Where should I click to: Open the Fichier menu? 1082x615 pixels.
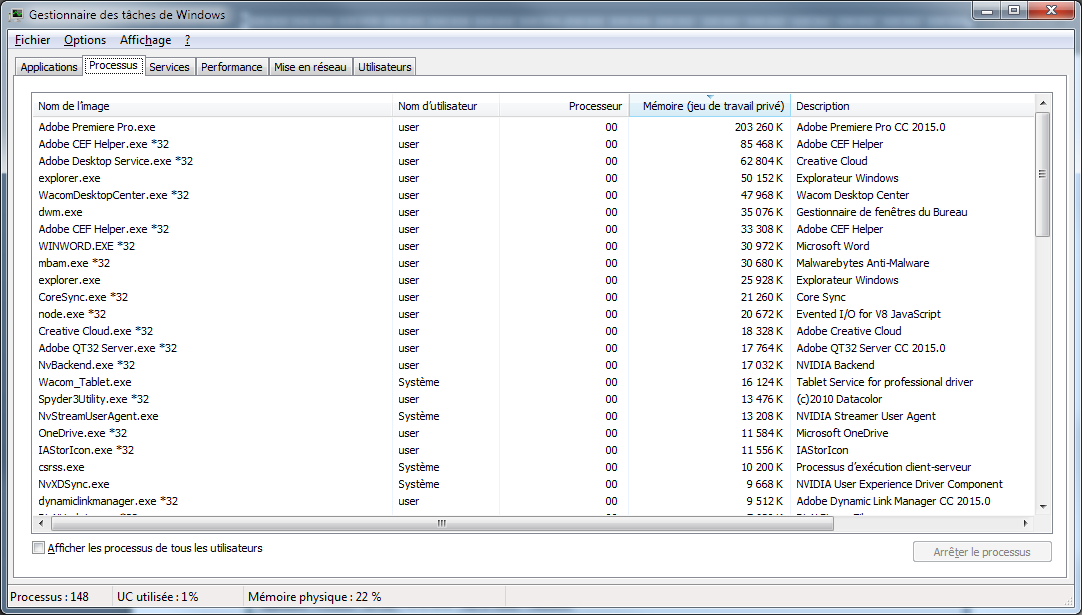(x=32, y=40)
